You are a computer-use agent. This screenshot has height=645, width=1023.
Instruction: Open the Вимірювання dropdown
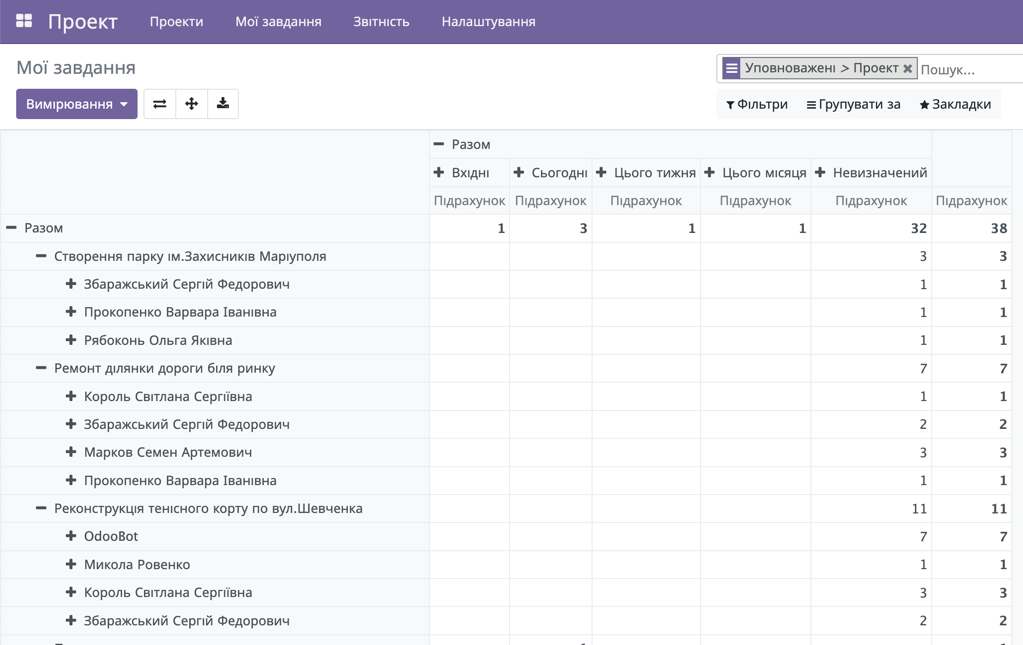(76, 103)
